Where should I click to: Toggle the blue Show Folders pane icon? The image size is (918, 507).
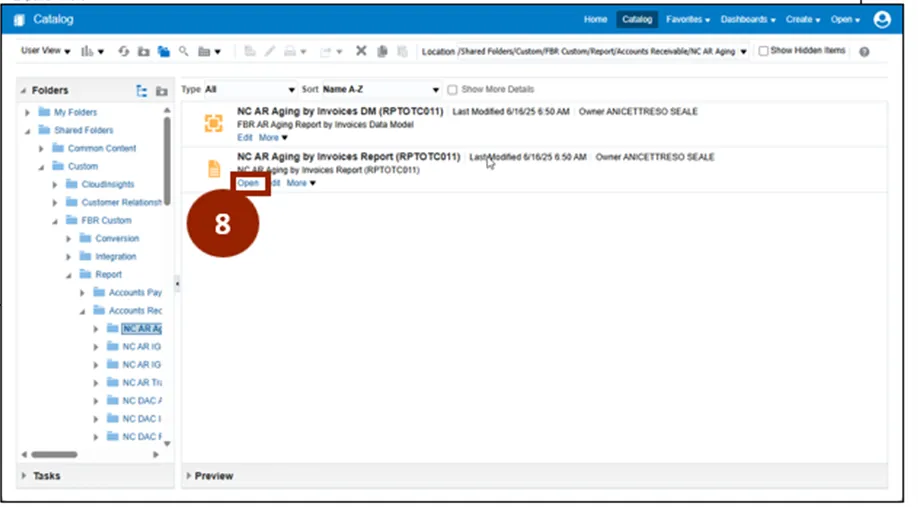163,52
